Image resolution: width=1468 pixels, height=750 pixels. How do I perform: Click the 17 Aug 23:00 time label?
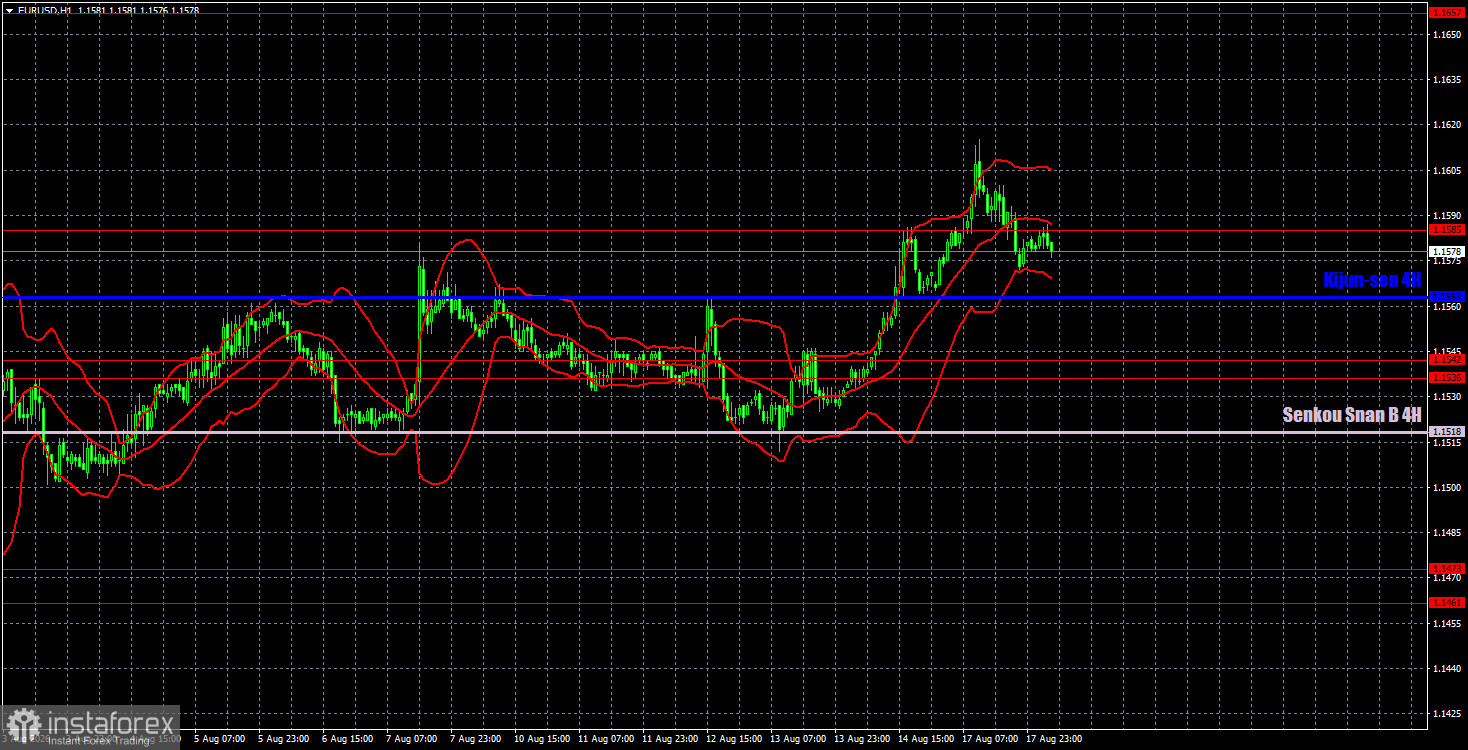click(x=1055, y=740)
